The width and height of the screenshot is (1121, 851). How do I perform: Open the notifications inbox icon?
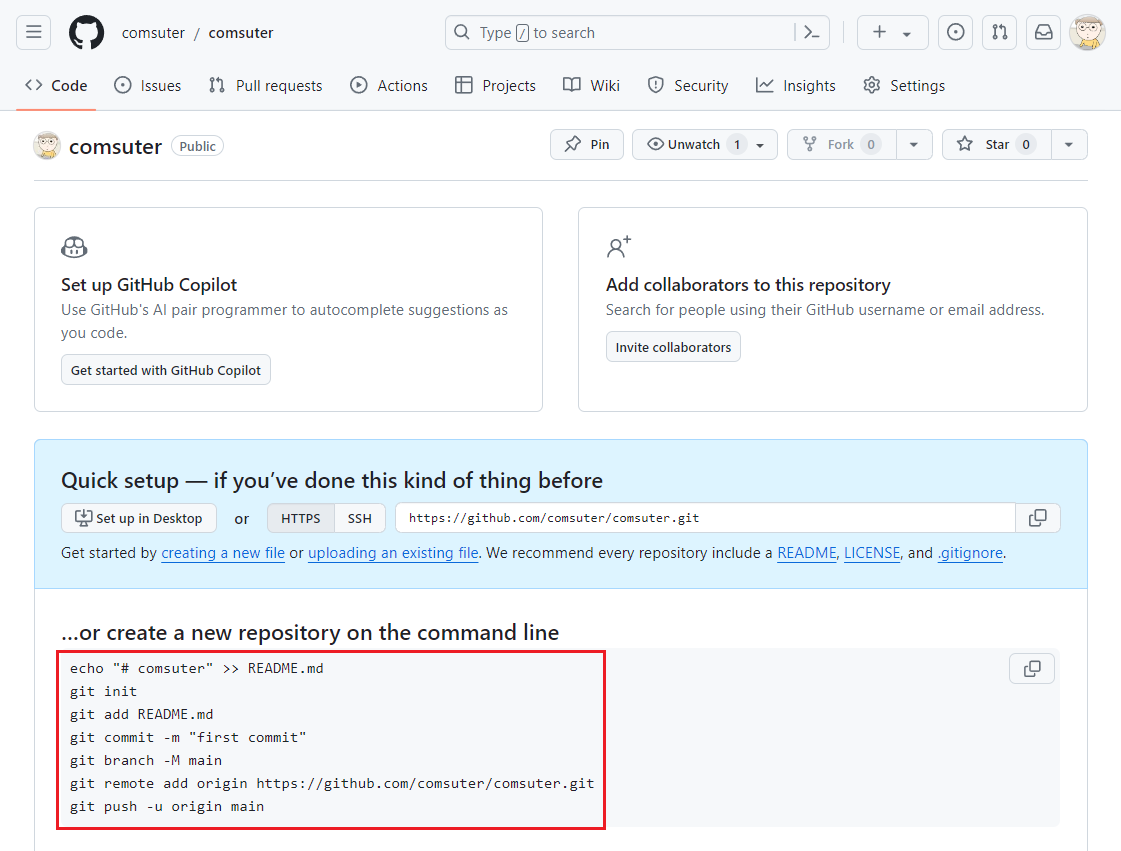(x=1044, y=33)
